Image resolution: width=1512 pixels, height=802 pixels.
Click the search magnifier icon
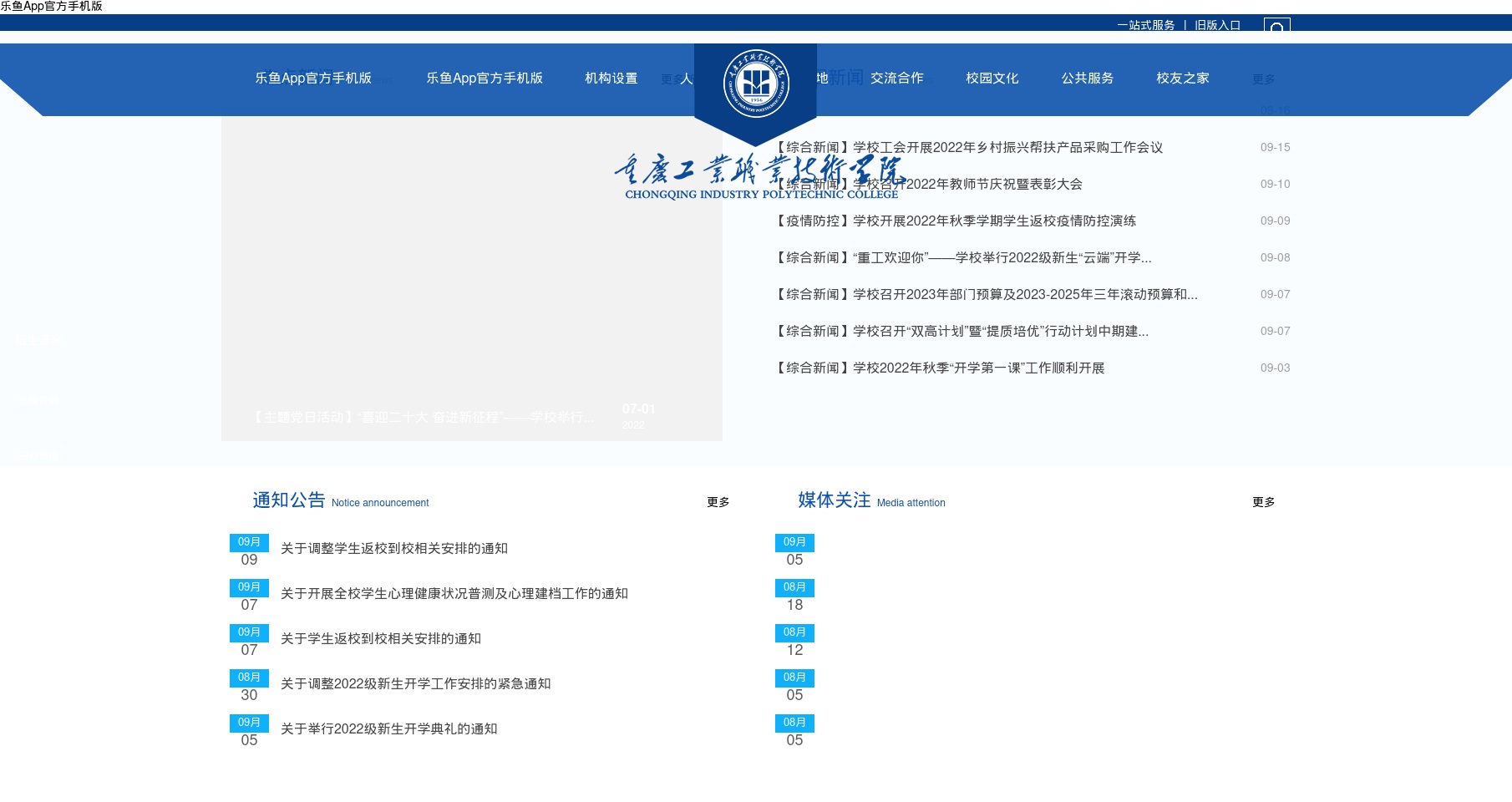(x=1276, y=26)
